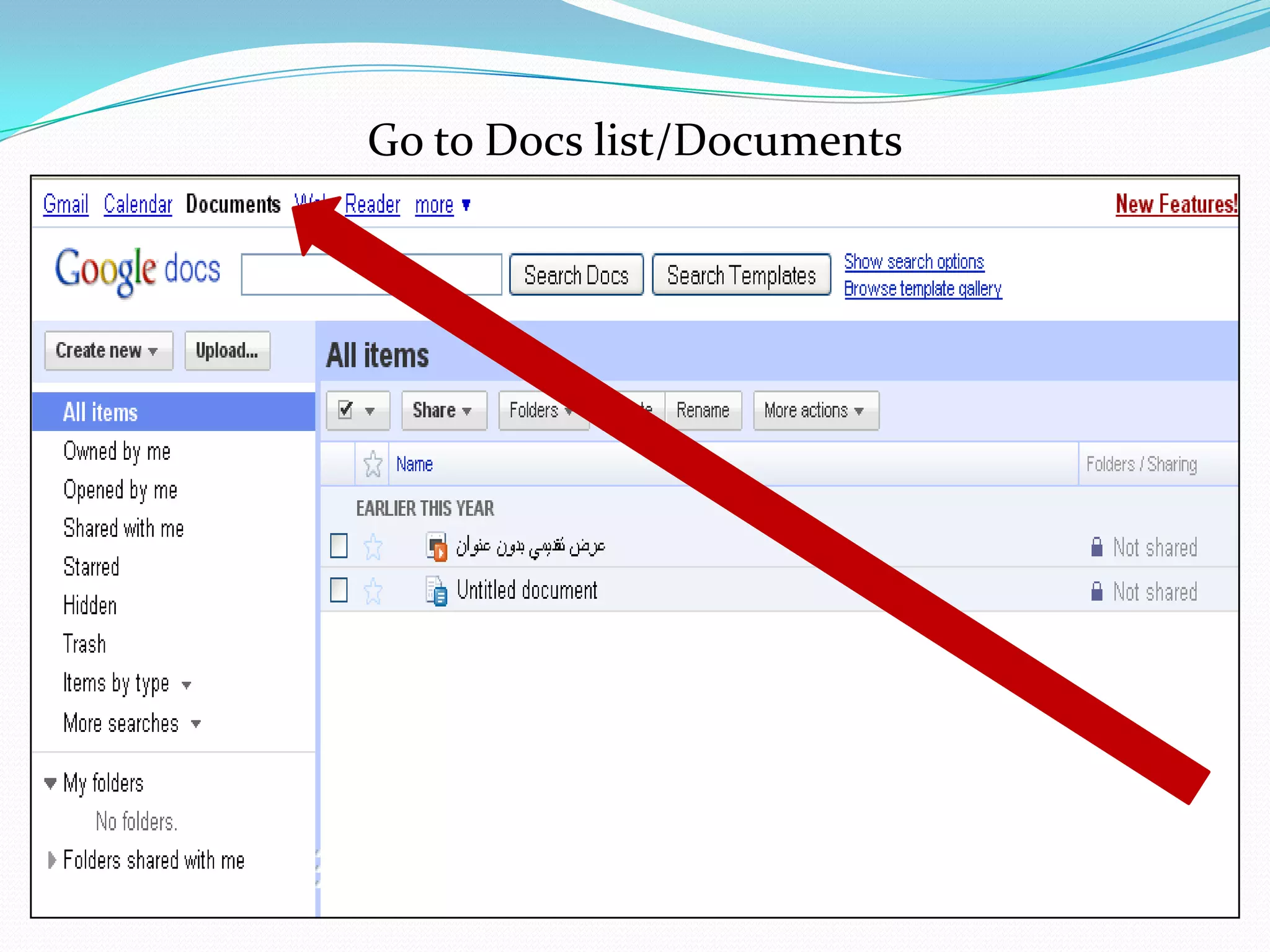Open the Trash view
This screenshot has width=1270, height=952.
[x=84, y=644]
